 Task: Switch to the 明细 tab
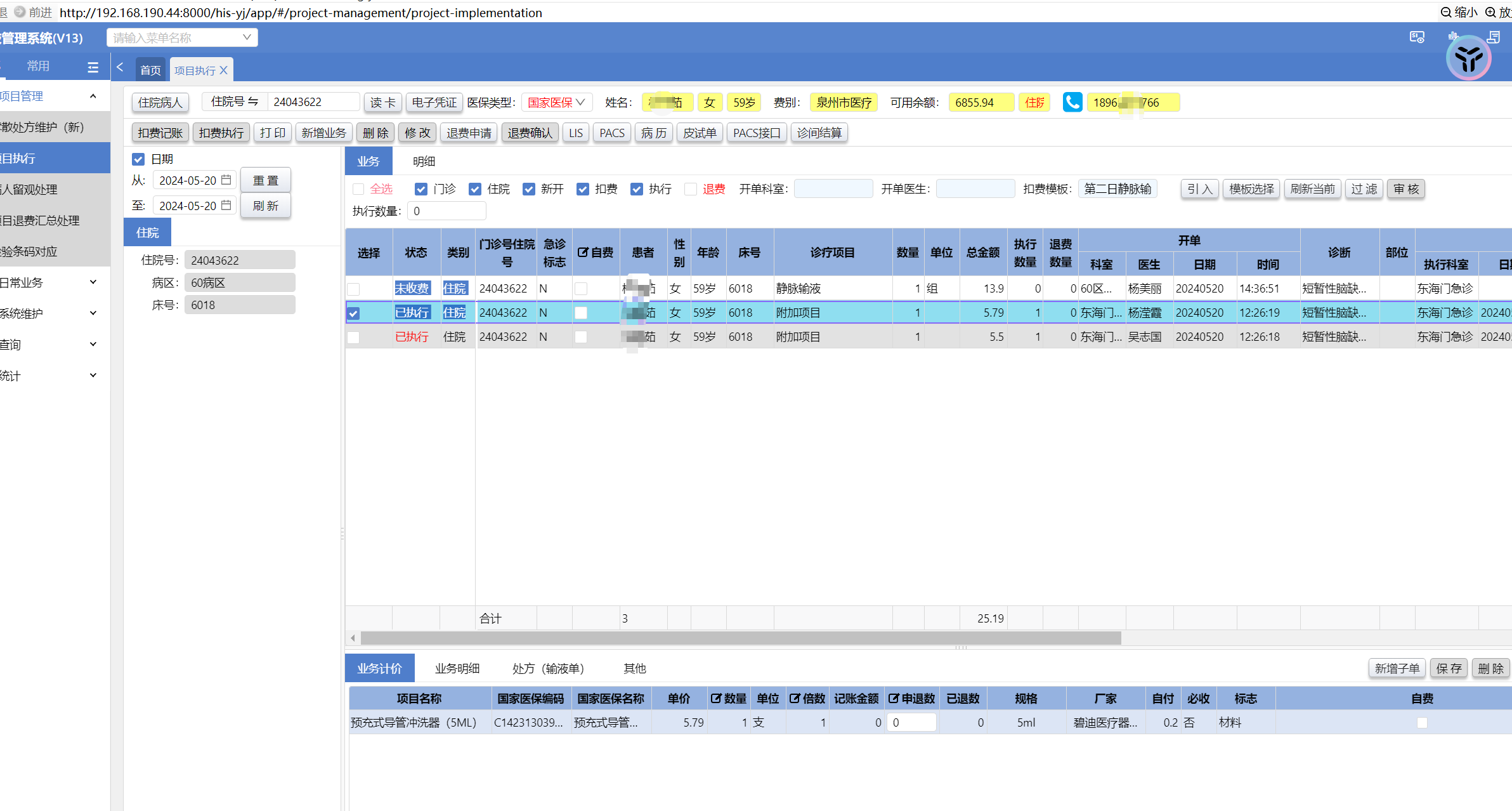click(x=424, y=161)
